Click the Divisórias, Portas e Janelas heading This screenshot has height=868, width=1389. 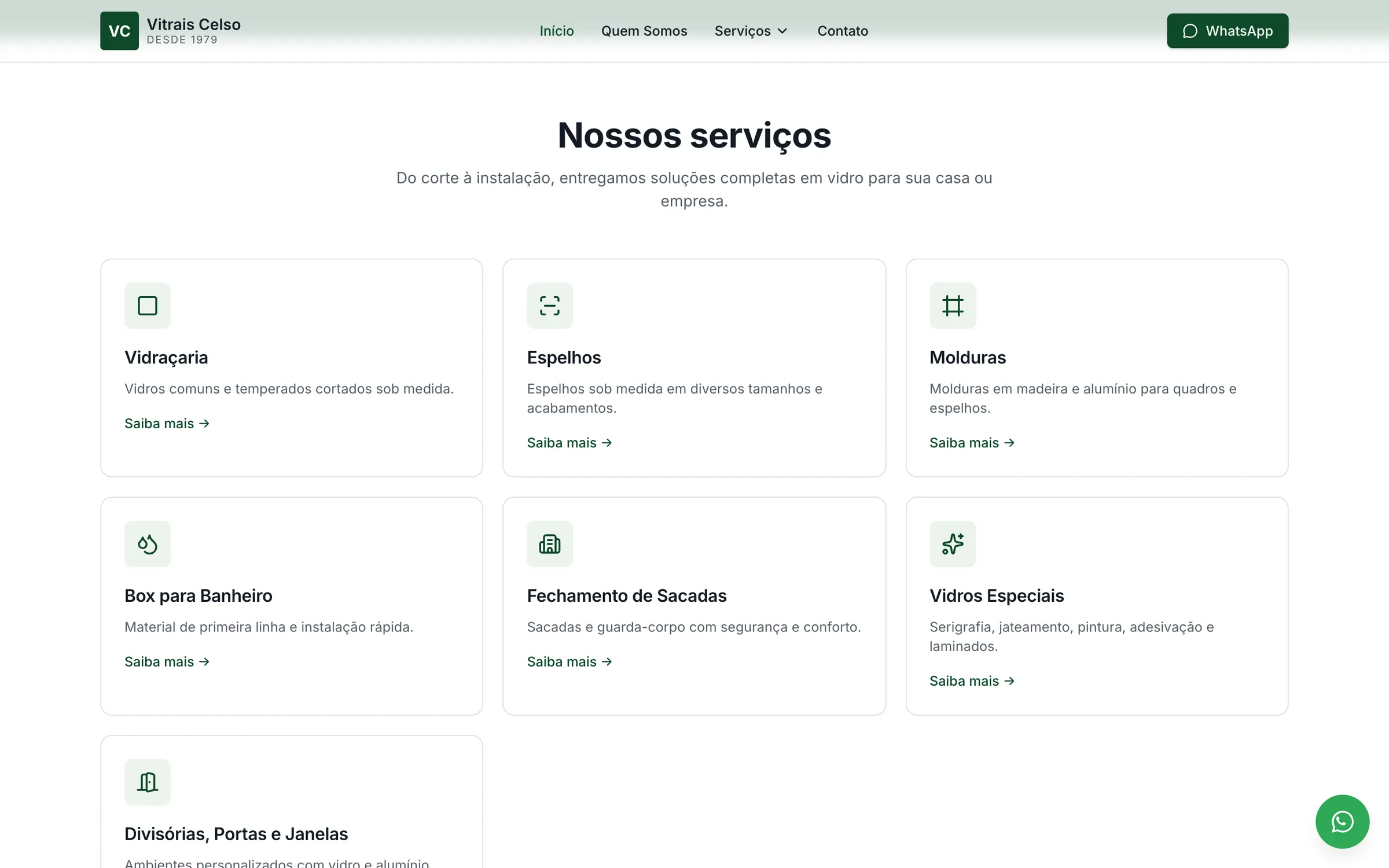pos(236,834)
